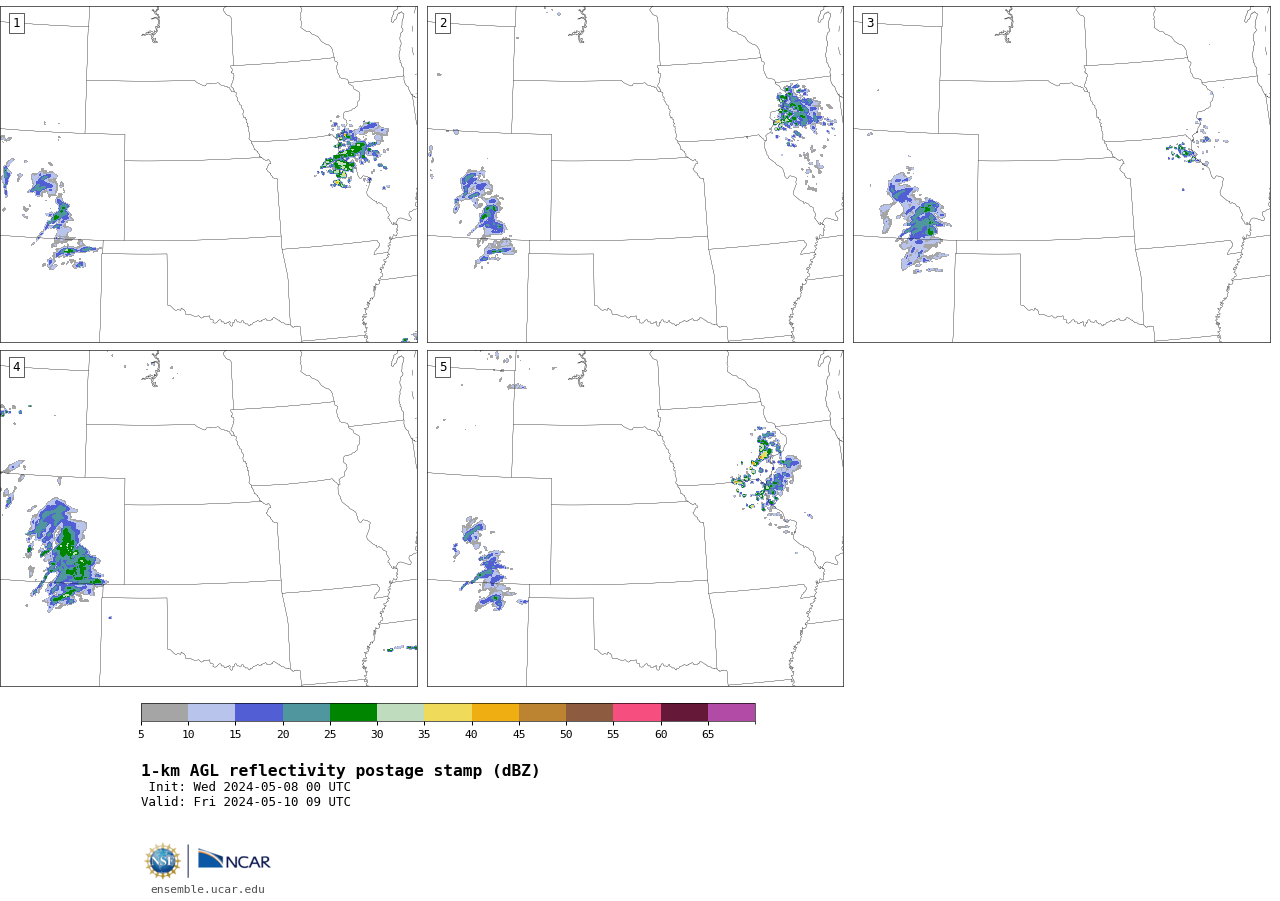Click the member number label '3'

[x=869, y=23]
